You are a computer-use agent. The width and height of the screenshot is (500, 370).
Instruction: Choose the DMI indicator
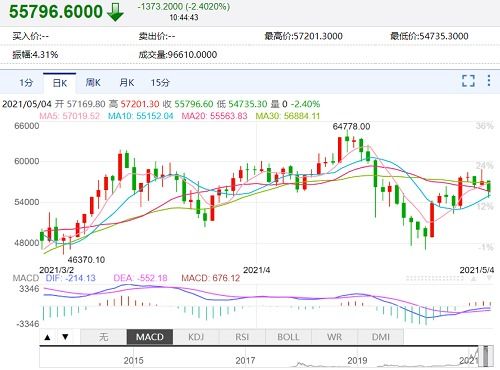(x=381, y=337)
